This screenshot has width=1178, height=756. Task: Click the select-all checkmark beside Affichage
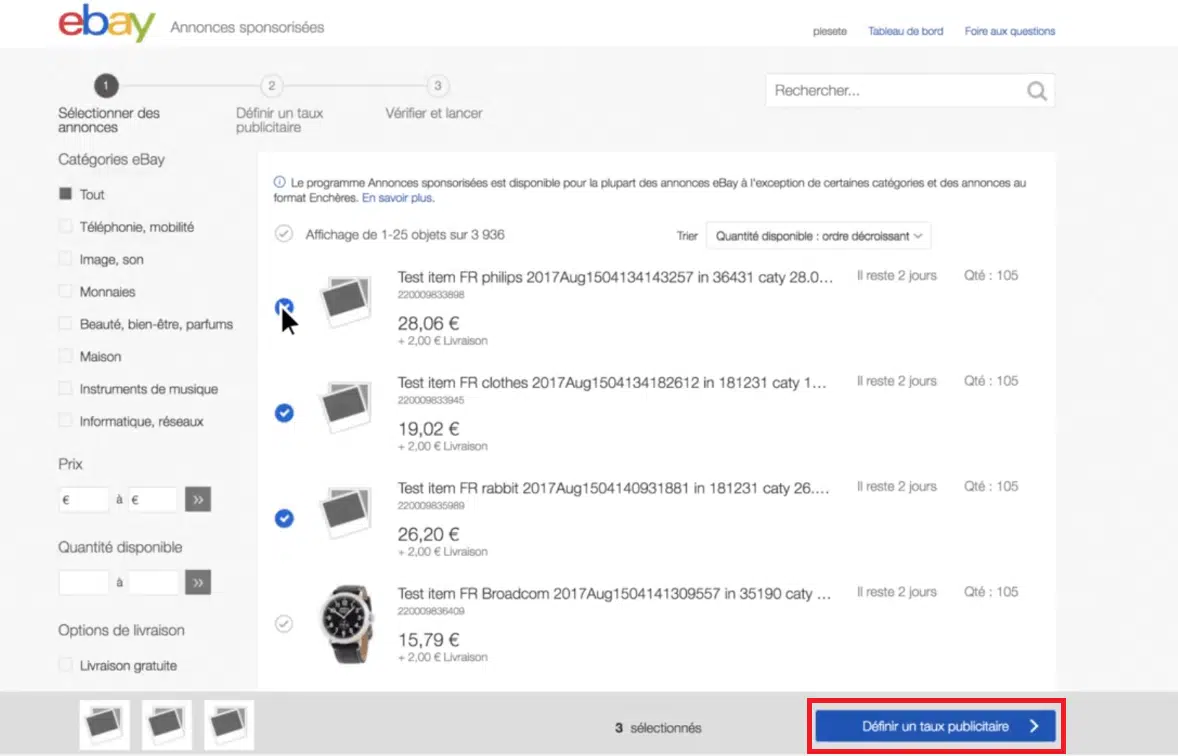tap(284, 234)
